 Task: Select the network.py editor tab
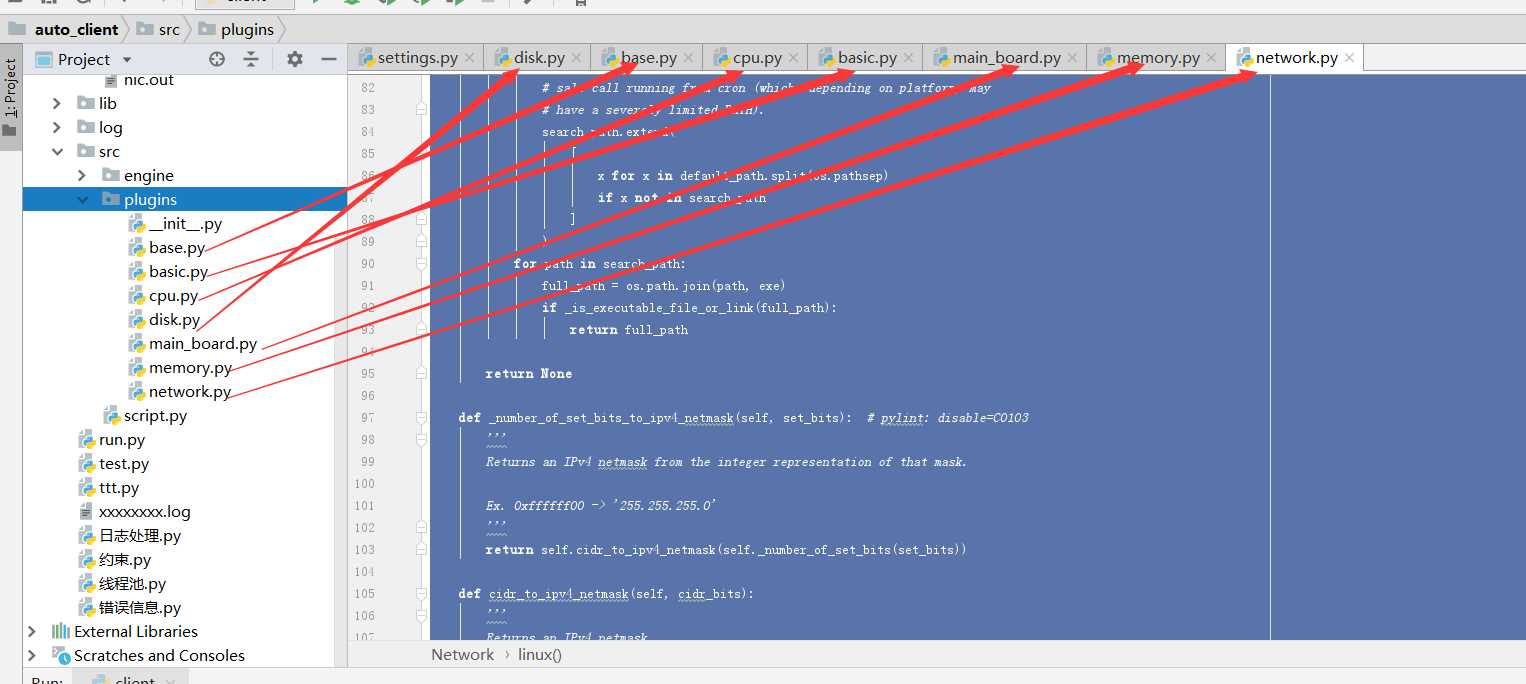[1296, 58]
